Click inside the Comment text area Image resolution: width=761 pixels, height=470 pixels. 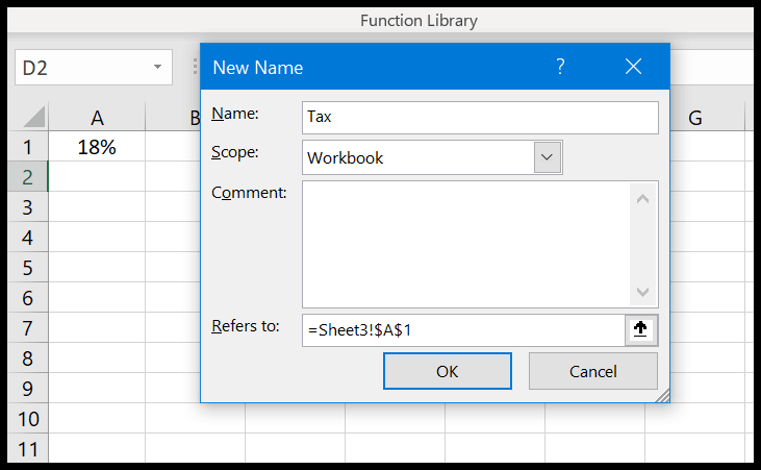tap(466, 244)
